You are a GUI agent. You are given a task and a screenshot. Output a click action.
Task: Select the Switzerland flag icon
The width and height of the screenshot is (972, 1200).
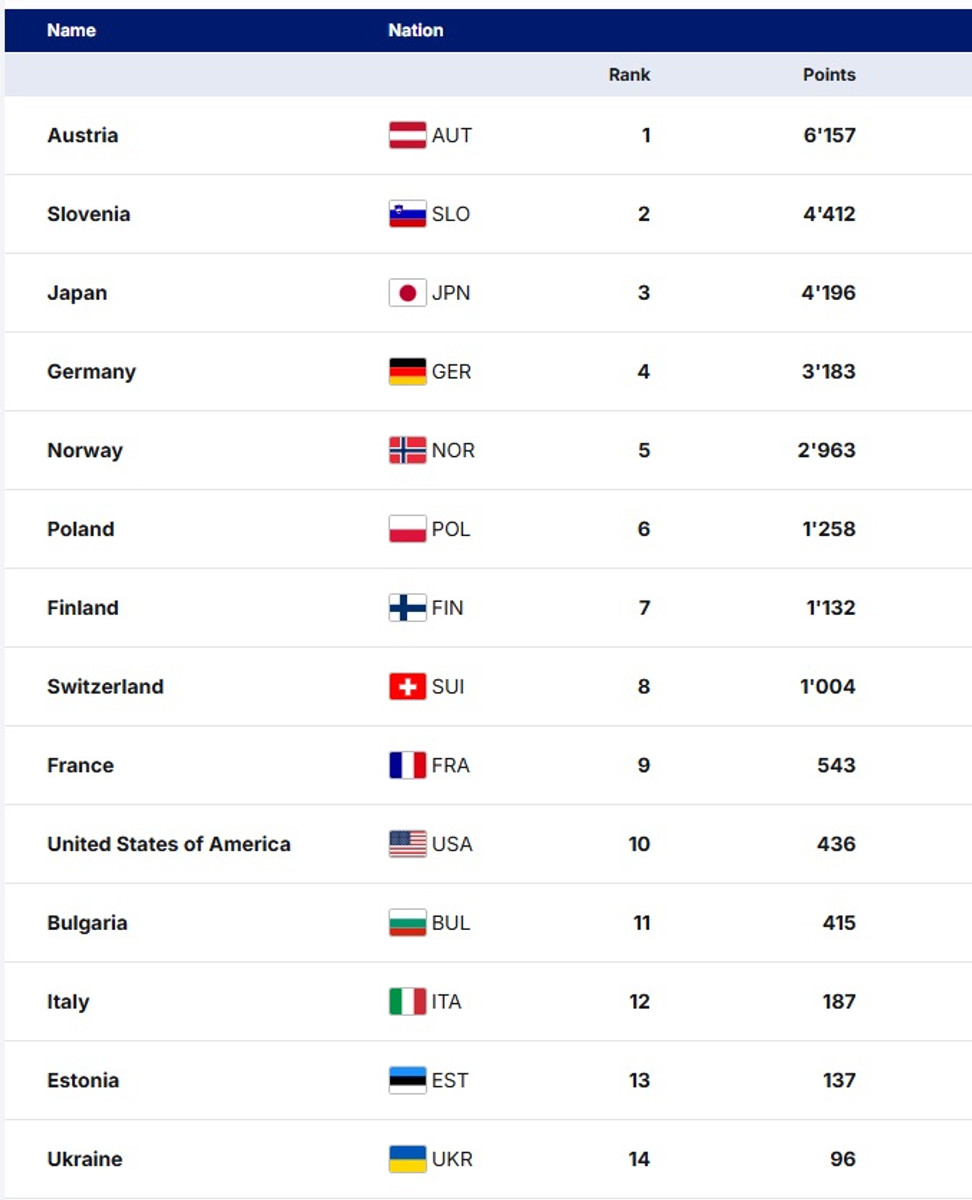407,687
